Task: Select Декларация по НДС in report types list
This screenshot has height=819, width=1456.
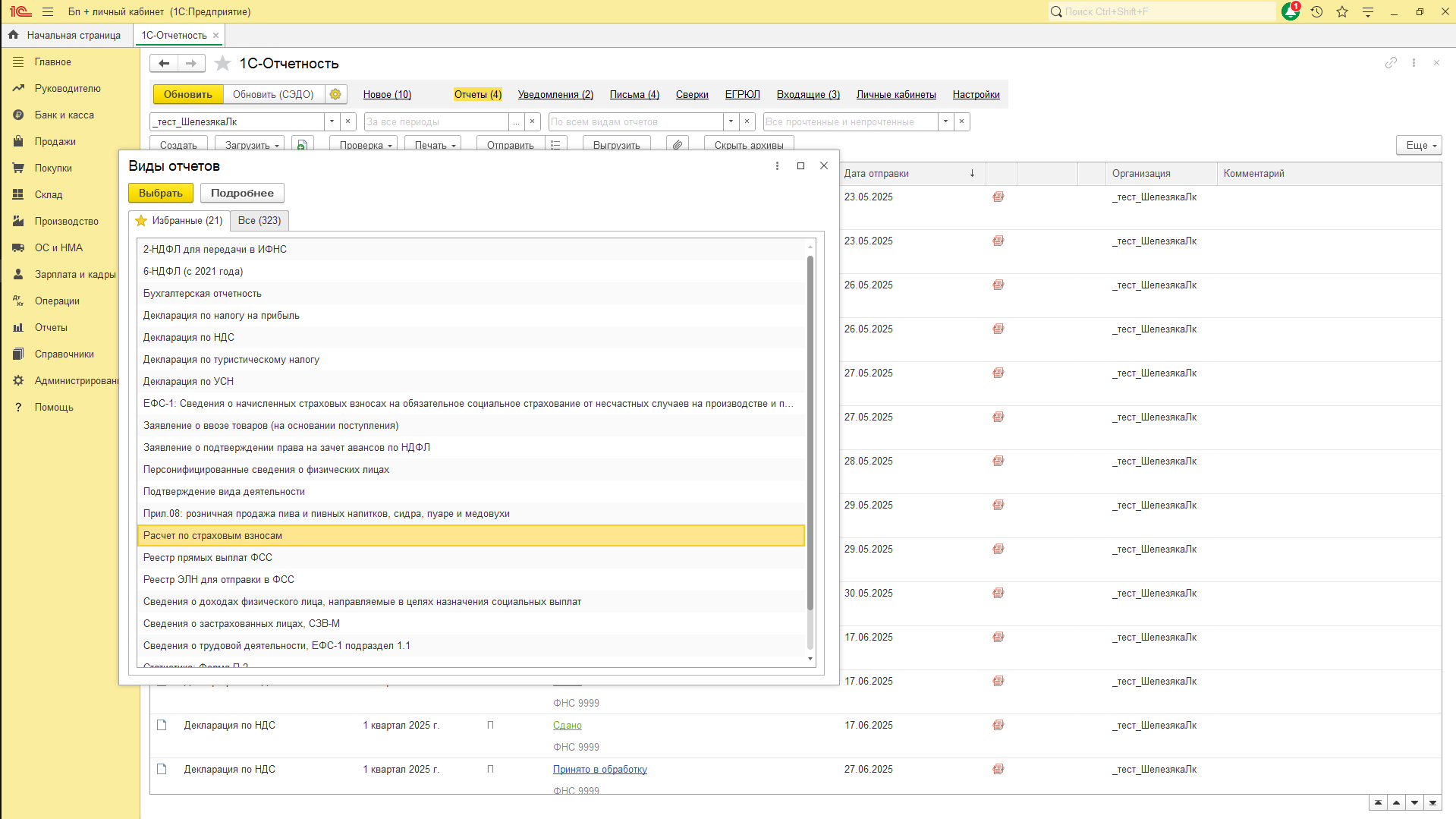Action: click(471, 337)
